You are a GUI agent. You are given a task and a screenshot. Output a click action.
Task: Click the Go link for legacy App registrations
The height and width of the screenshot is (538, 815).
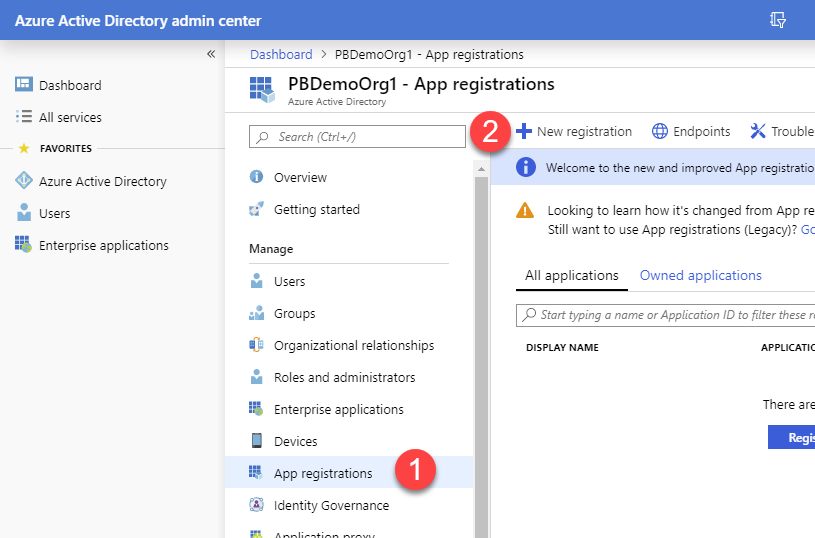(x=808, y=230)
